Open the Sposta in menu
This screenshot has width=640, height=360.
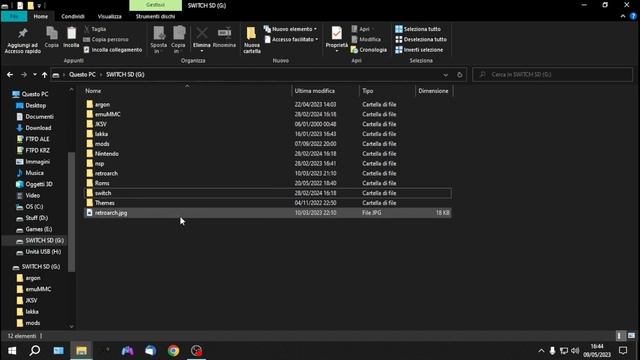coord(158,40)
